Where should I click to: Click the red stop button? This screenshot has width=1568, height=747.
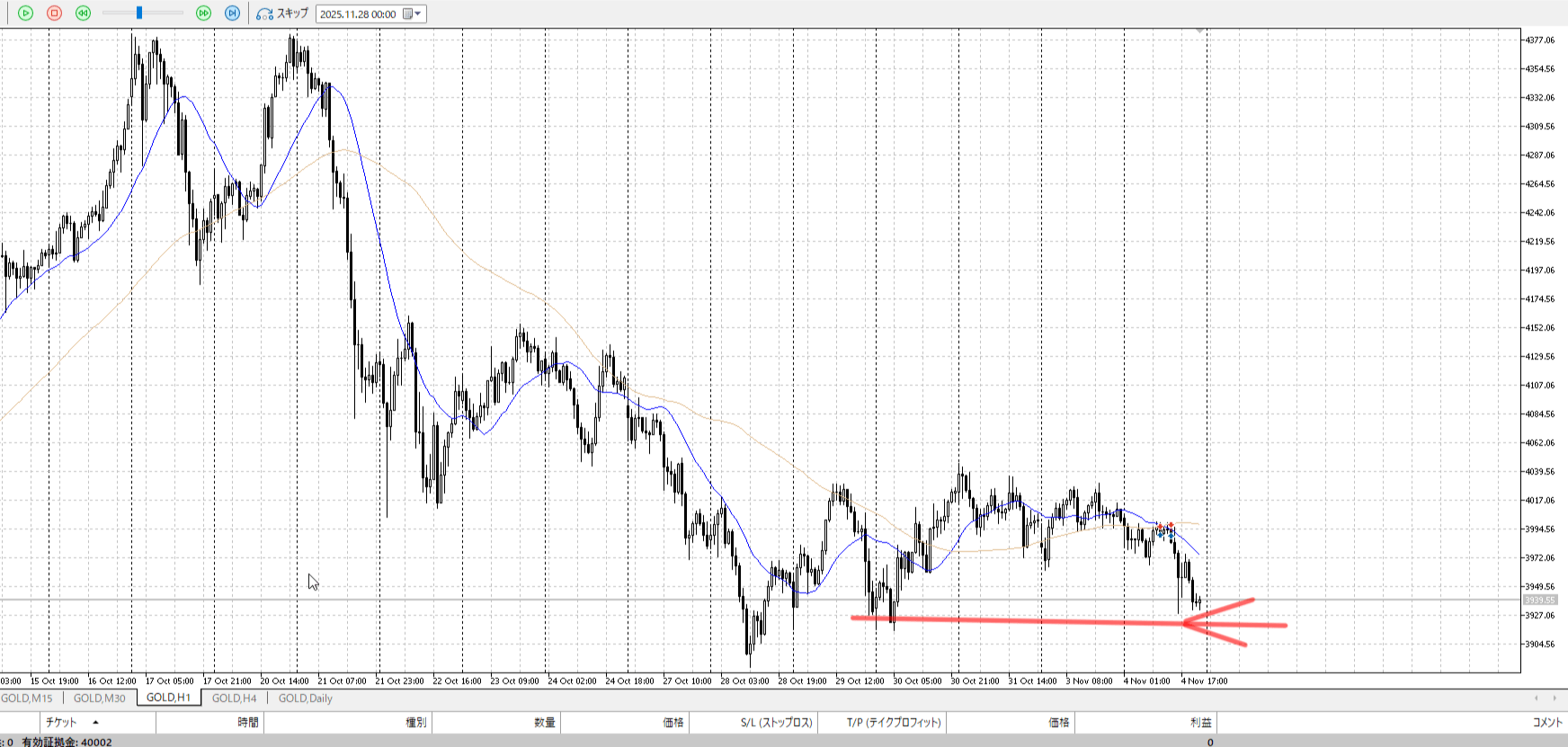[54, 13]
